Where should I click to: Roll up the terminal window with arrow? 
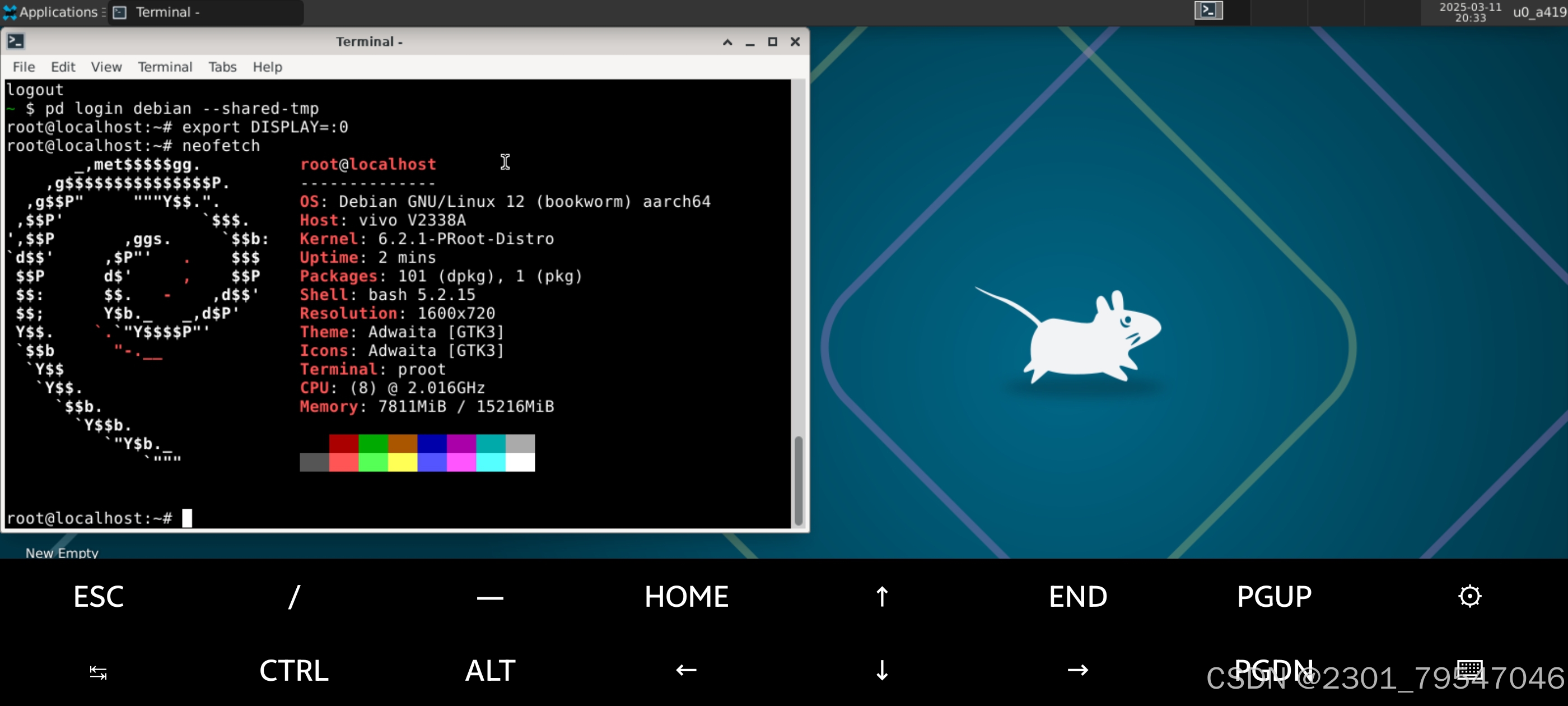click(727, 42)
